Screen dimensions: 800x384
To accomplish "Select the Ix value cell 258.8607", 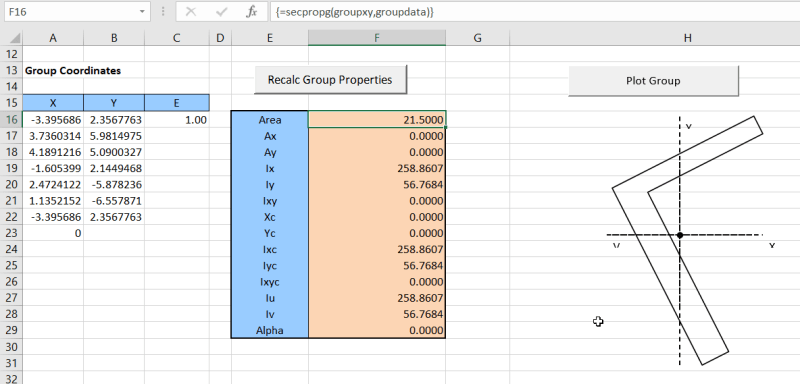I will [377, 168].
